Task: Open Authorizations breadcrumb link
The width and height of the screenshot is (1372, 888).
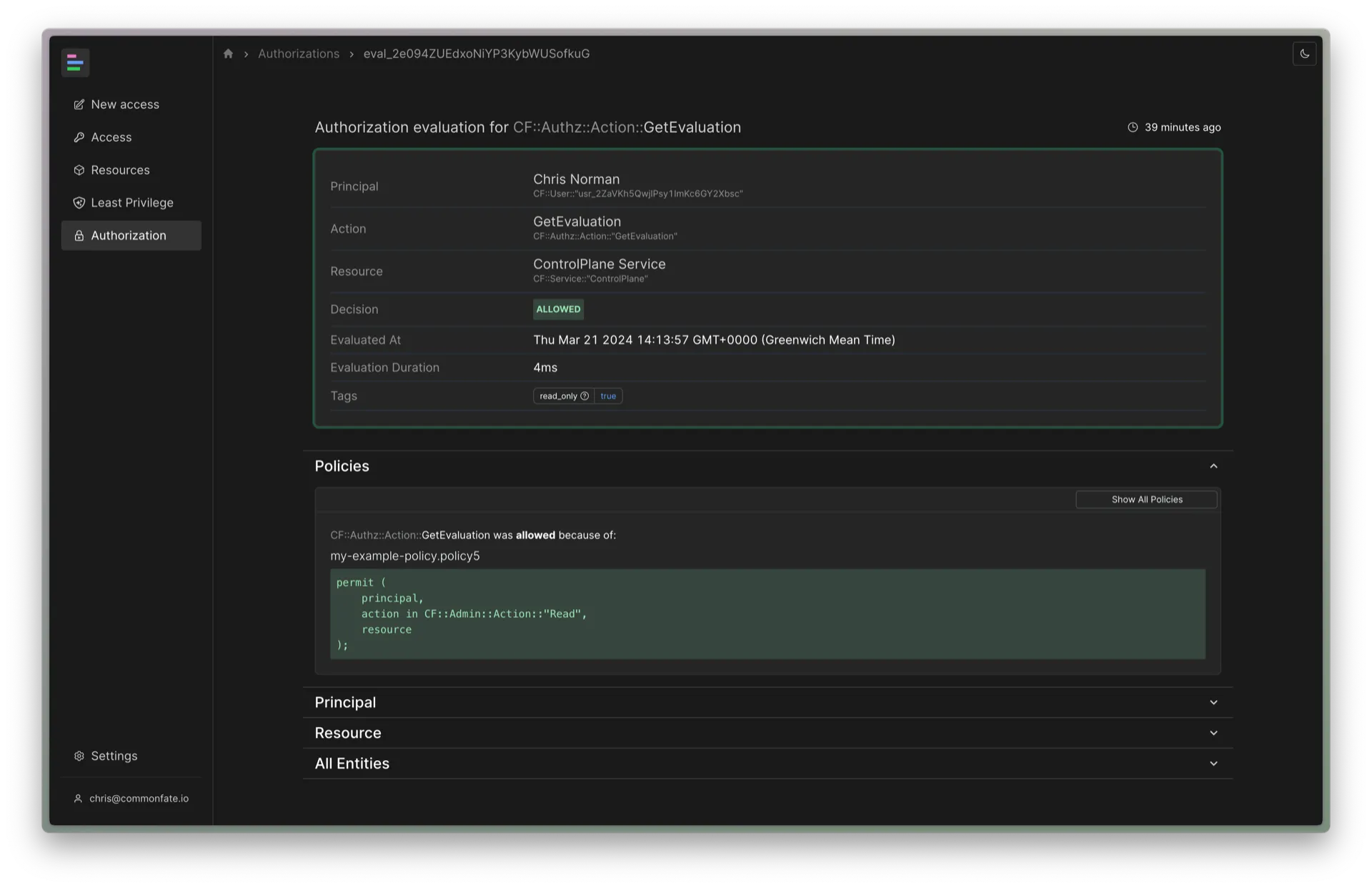Action: 299,54
